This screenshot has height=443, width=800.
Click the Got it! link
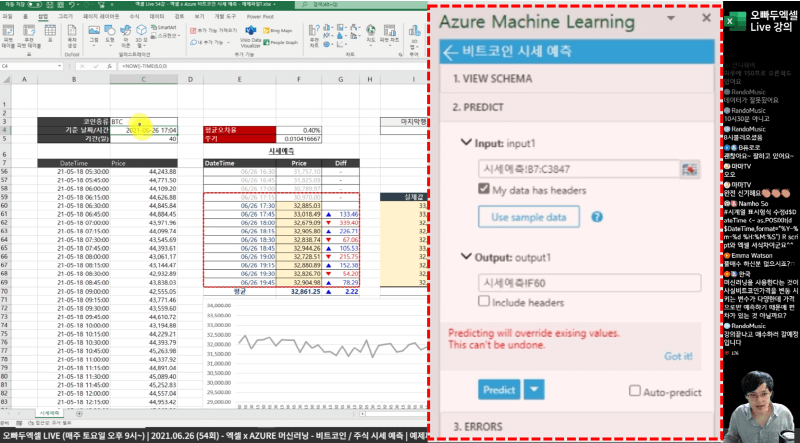[678, 356]
